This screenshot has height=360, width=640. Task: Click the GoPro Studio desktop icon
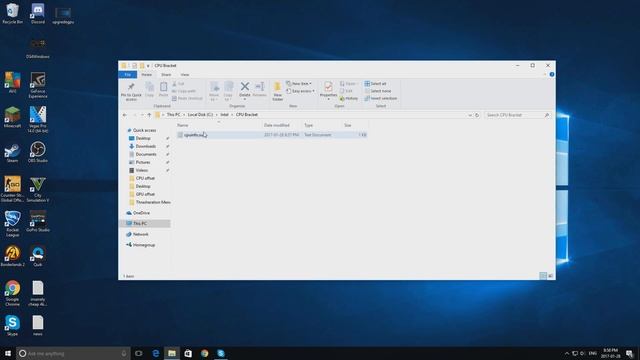(38, 222)
